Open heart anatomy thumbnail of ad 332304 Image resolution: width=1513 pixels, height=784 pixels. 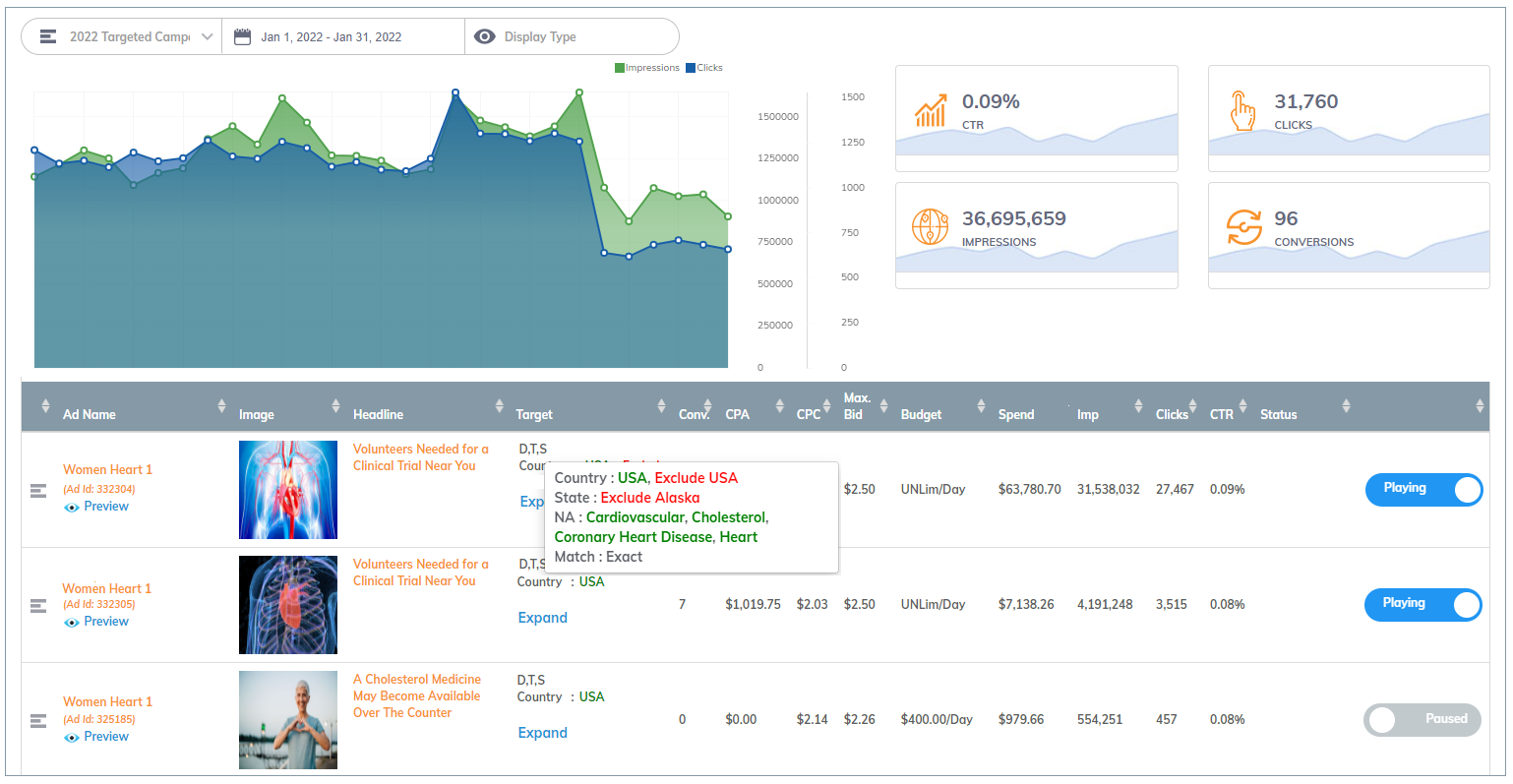[x=288, y=490]
